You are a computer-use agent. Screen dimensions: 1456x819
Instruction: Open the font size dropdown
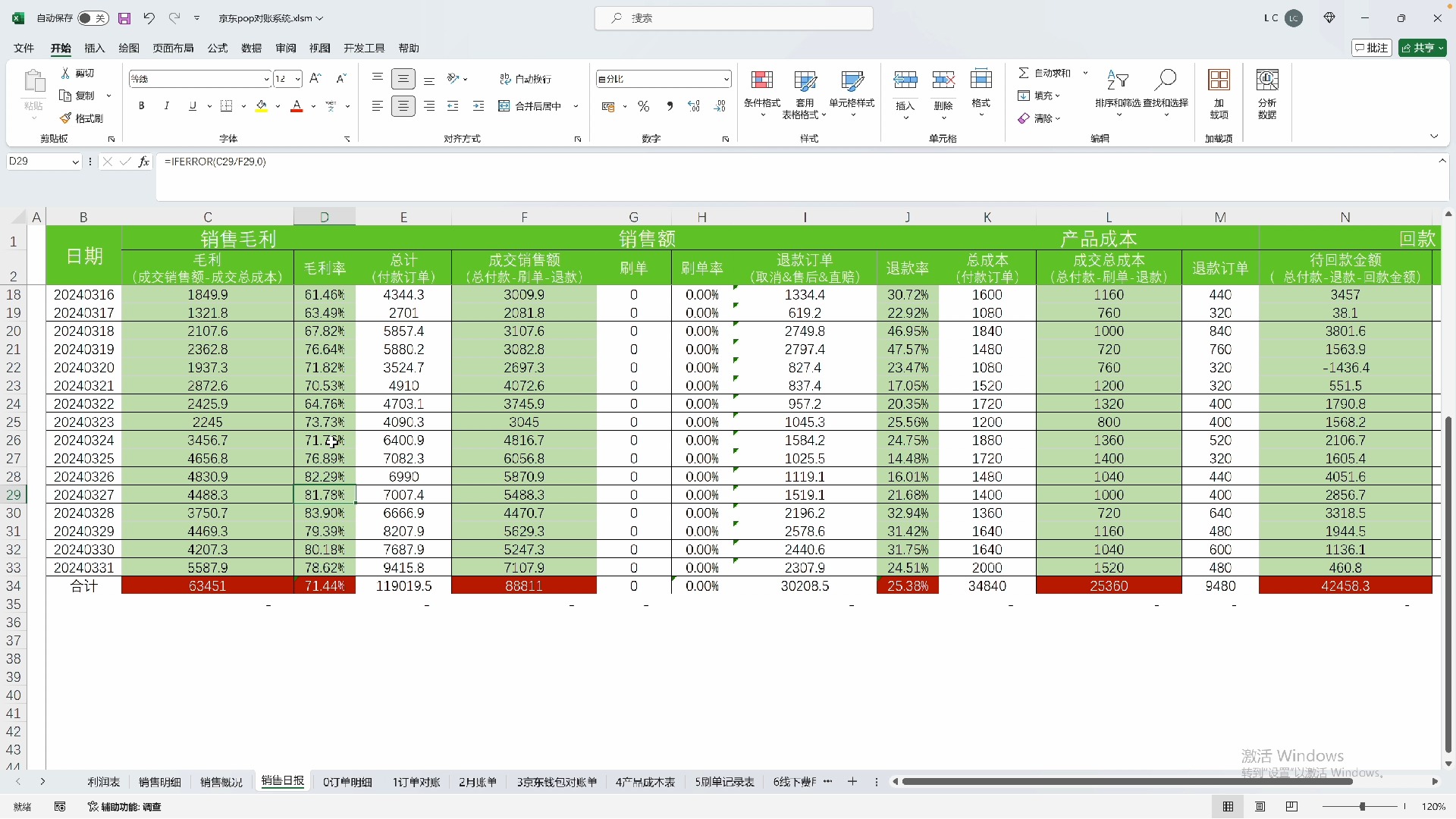(297, 79)
